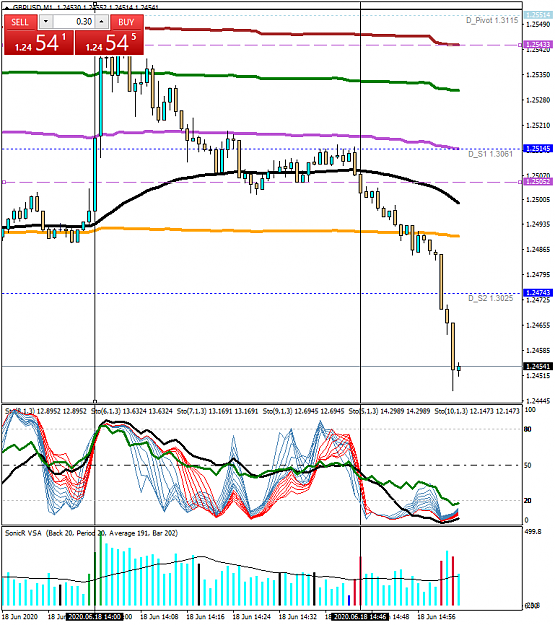Click the stochastic scale value 50
555x625 pixels.
tap(527, 465)
